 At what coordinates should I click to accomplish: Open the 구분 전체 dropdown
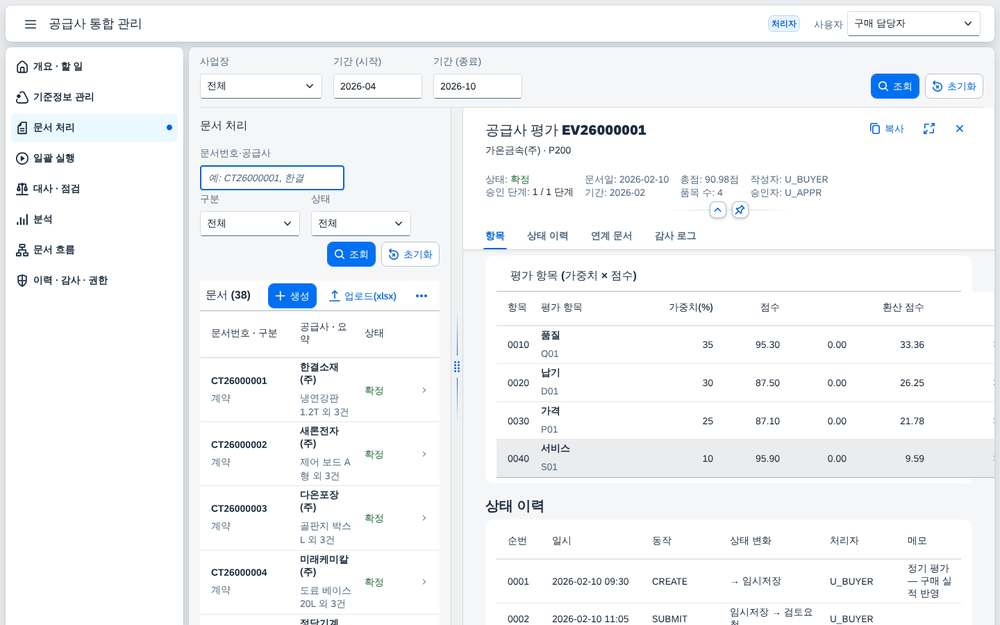pos(249,223)
